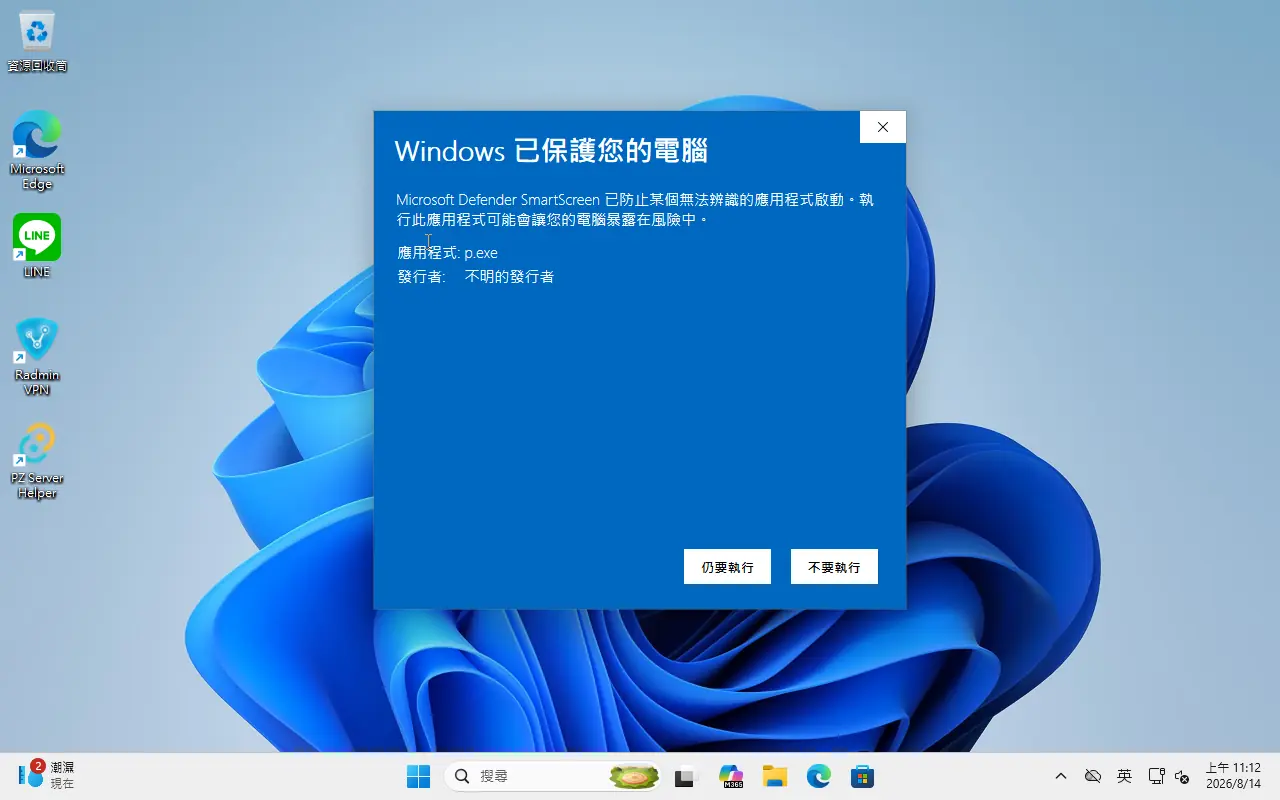Close the SmartScreen warning dialog
The height and width of the screenshot is (800, 1280).
point(882,127)
